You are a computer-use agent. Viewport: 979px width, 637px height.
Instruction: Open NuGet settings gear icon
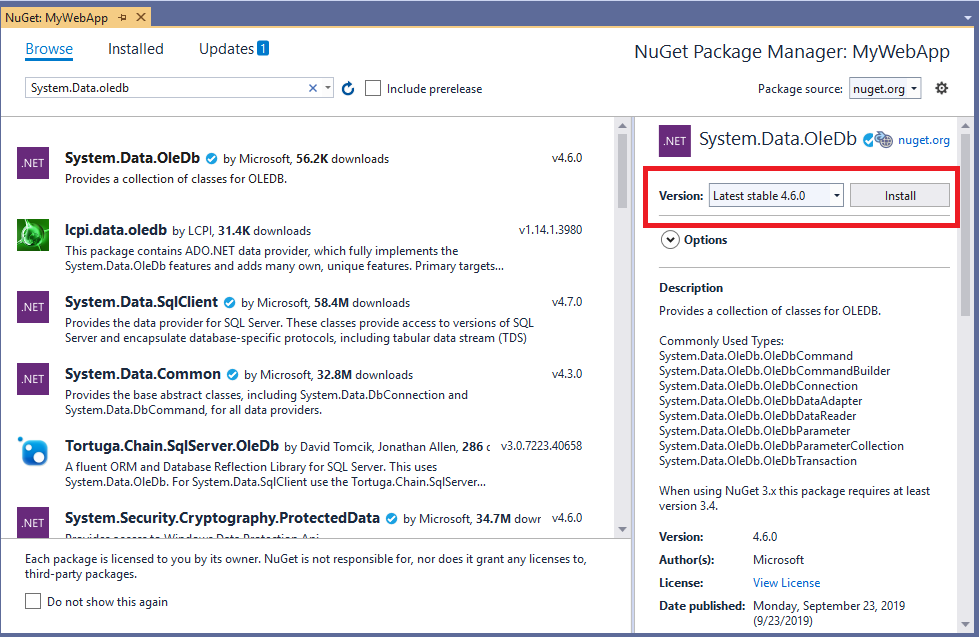tap(942, 88)
